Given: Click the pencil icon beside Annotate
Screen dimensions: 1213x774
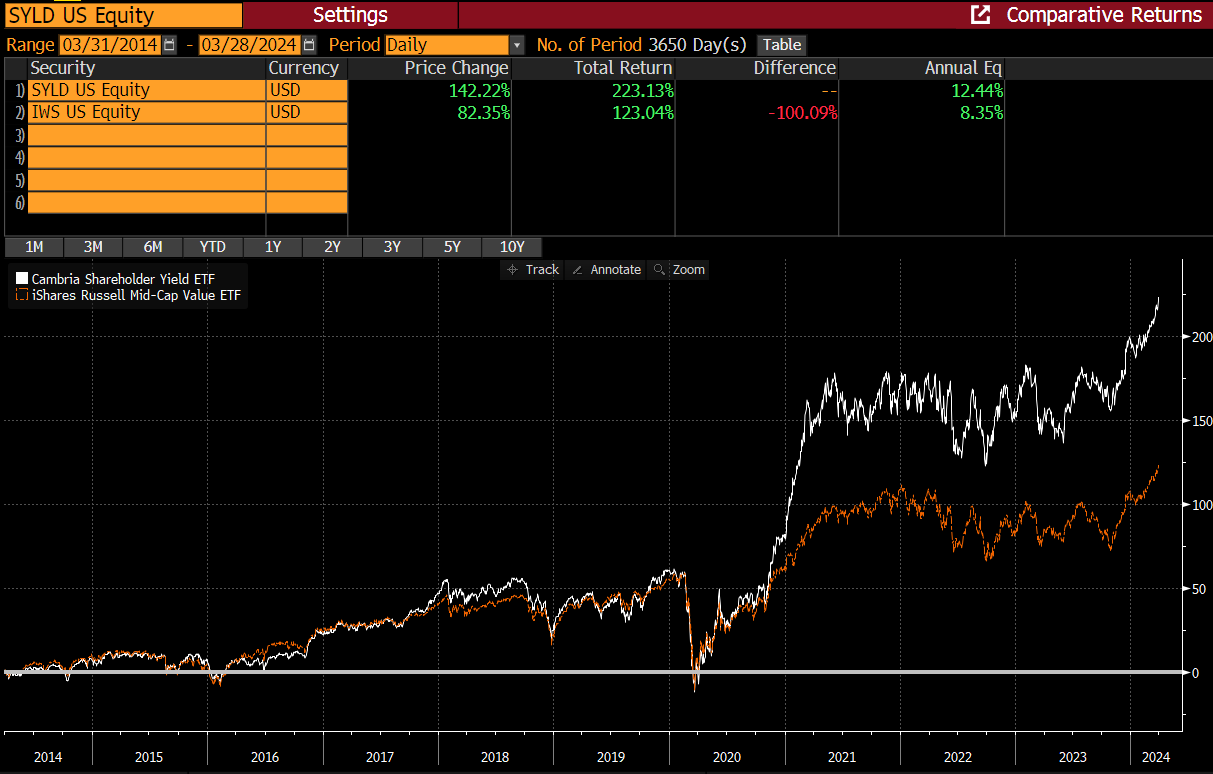Looking at the screenshot, I should [x=577, y=269].
